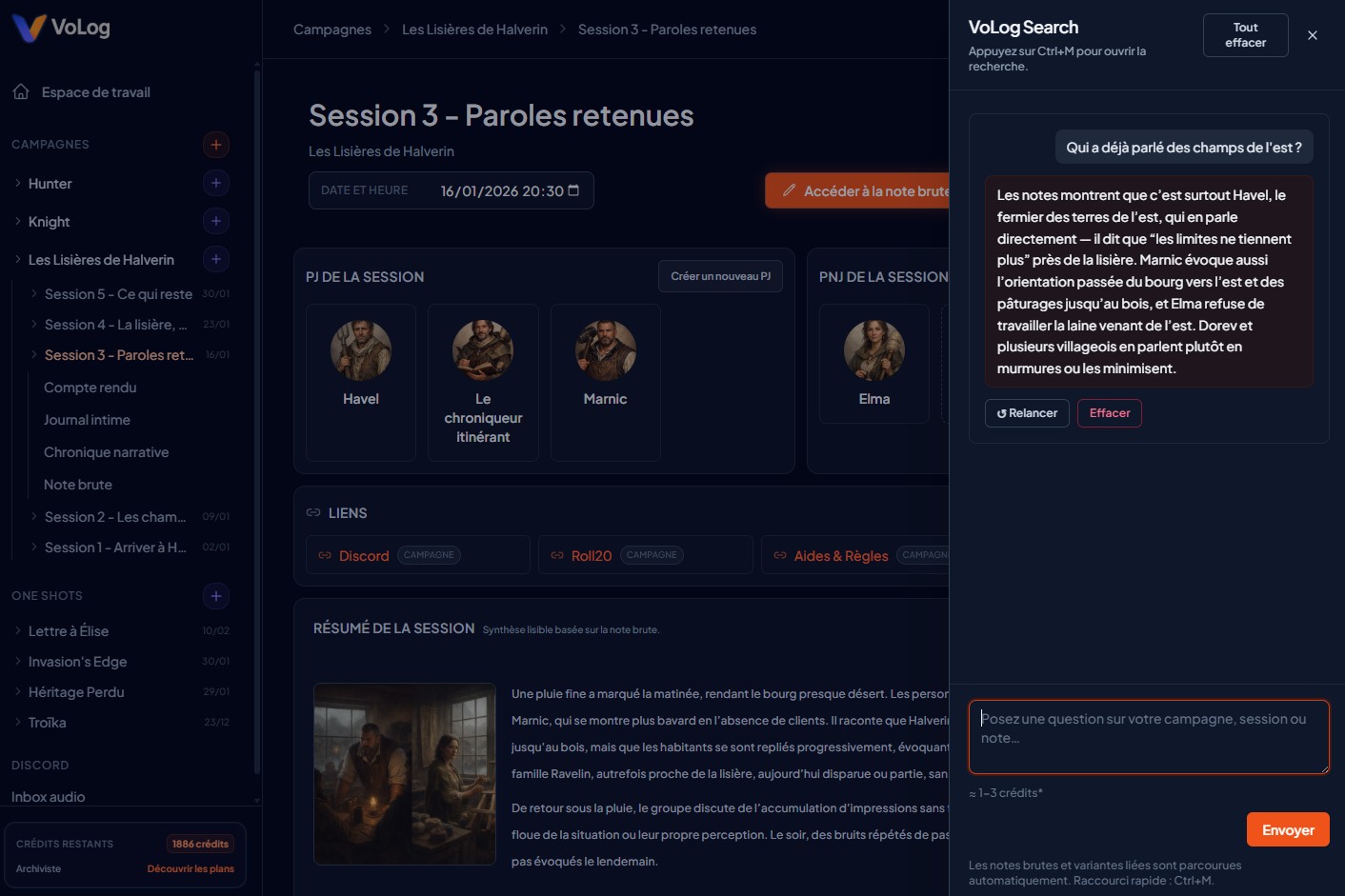Image resolution: width=1345 pixels, height=896 pixels.
Task: Relaunch the query with the Relancer button
Action: [1026, 412]
